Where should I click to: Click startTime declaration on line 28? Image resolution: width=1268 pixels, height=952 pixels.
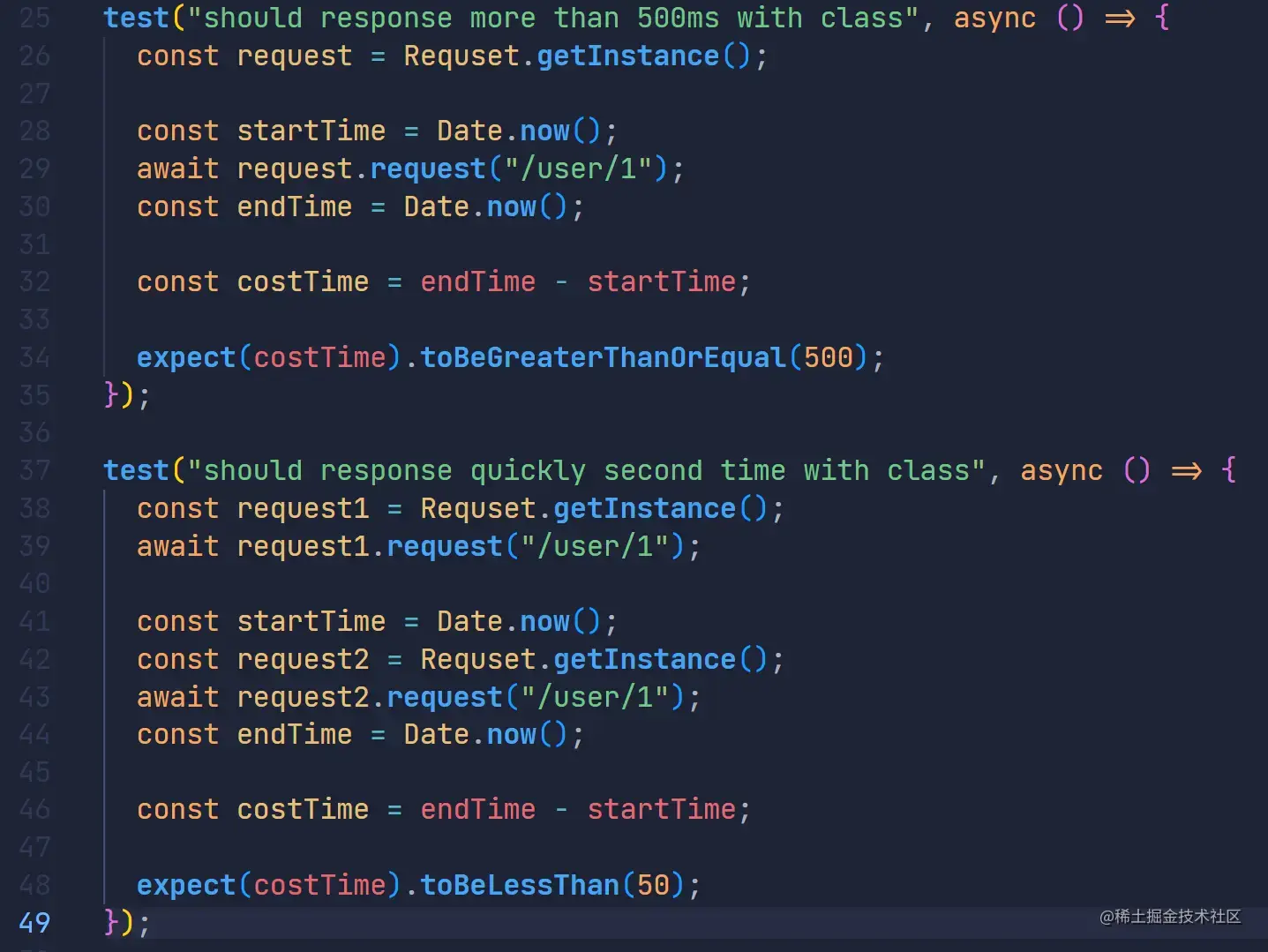pyautogui.click(x=311, y=131)
